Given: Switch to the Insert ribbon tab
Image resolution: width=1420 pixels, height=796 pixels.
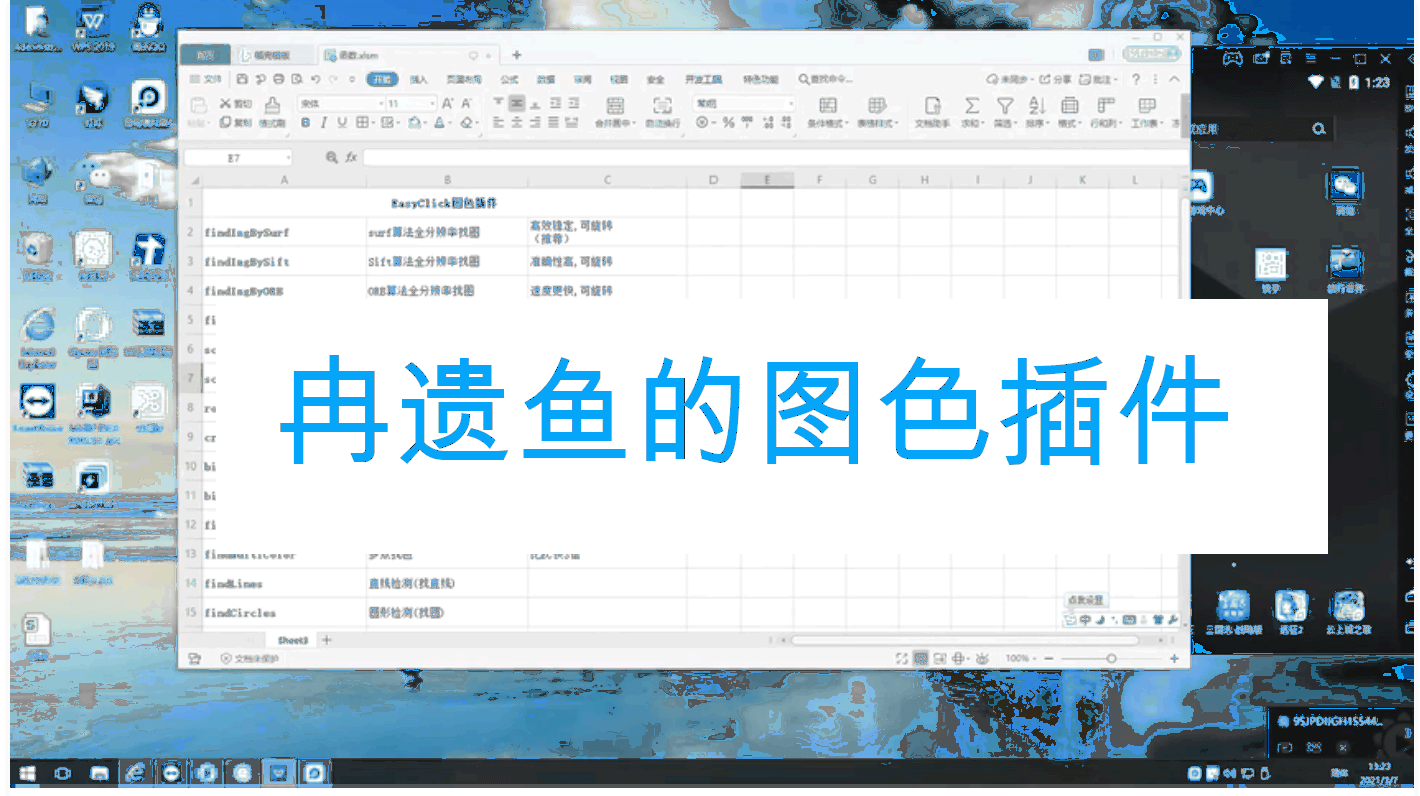Looking at the screenshot, I should (x=418, y=79).
